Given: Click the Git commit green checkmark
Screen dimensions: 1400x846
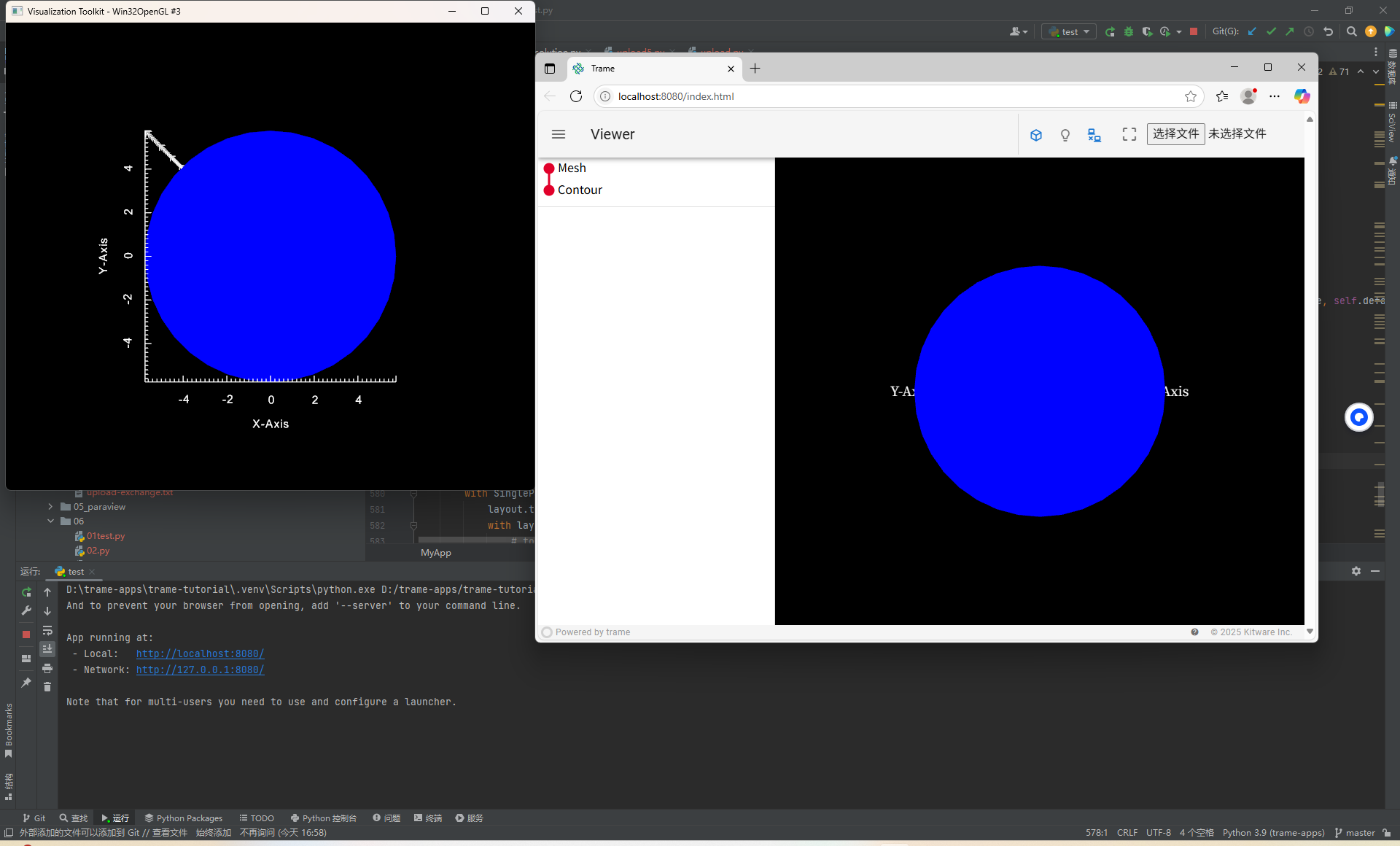Looking at the screenshot, I should click(x=1271, y=31).
